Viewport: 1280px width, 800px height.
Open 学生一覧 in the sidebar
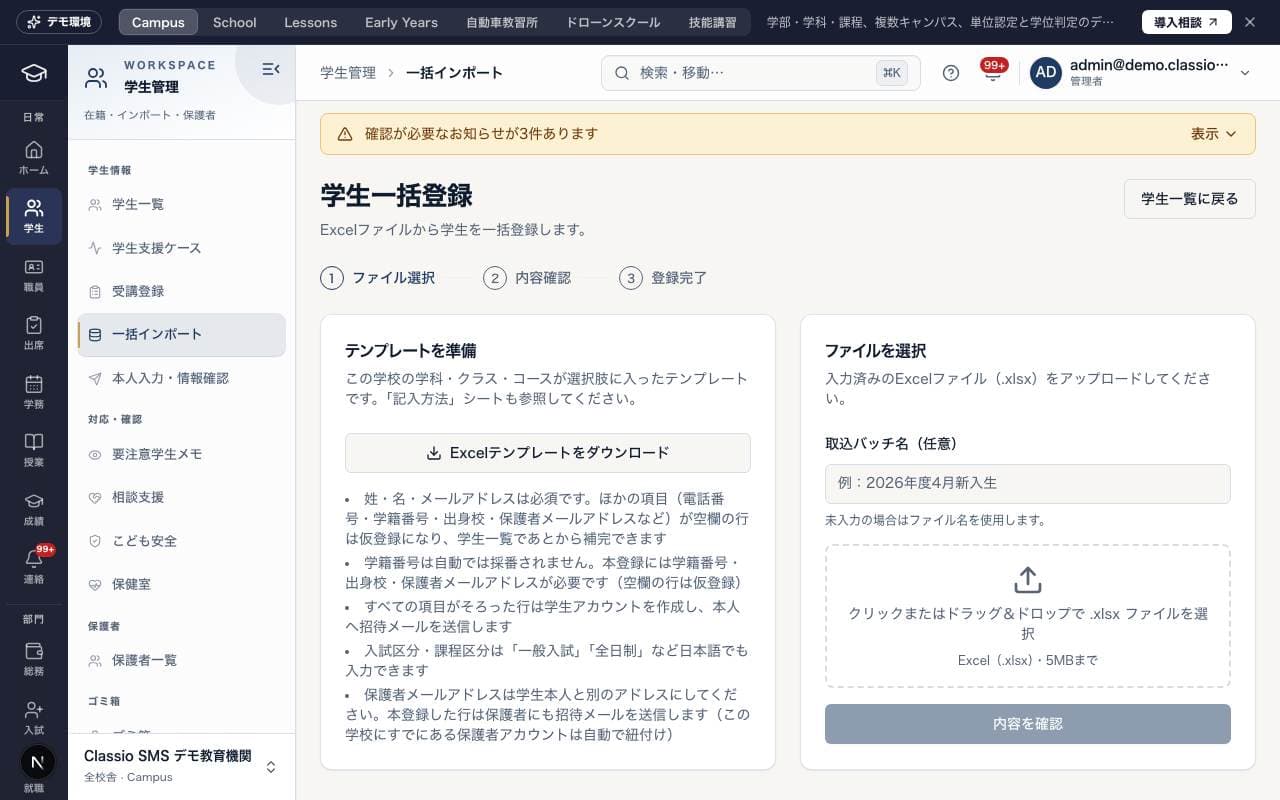click(x=181, y=204)
